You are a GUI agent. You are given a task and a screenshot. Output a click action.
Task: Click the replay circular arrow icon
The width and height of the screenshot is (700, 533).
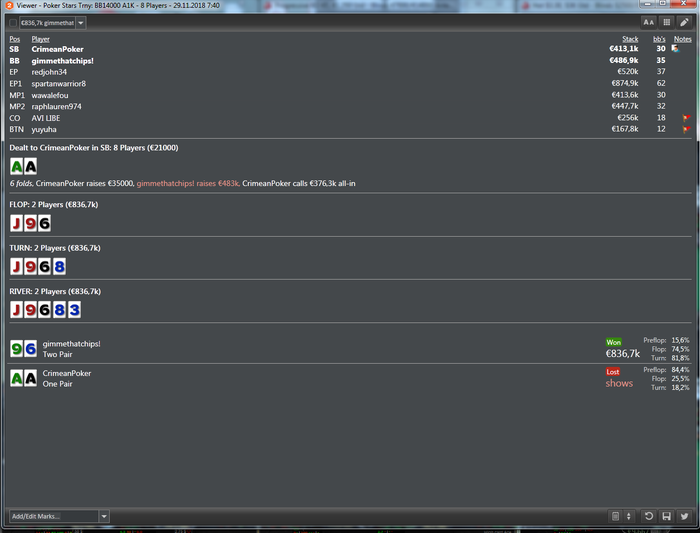[x=649, y=516]
